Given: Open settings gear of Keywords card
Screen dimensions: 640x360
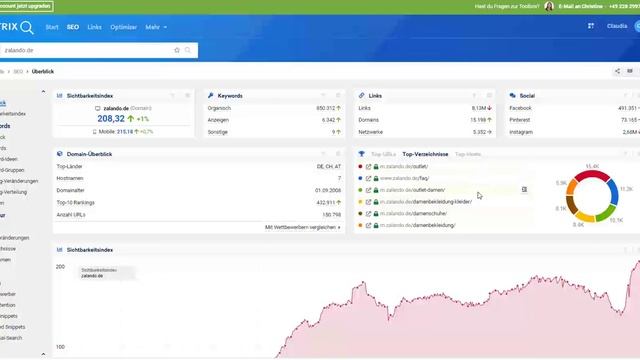Looking at the screenshot, I should click(338, 96).
